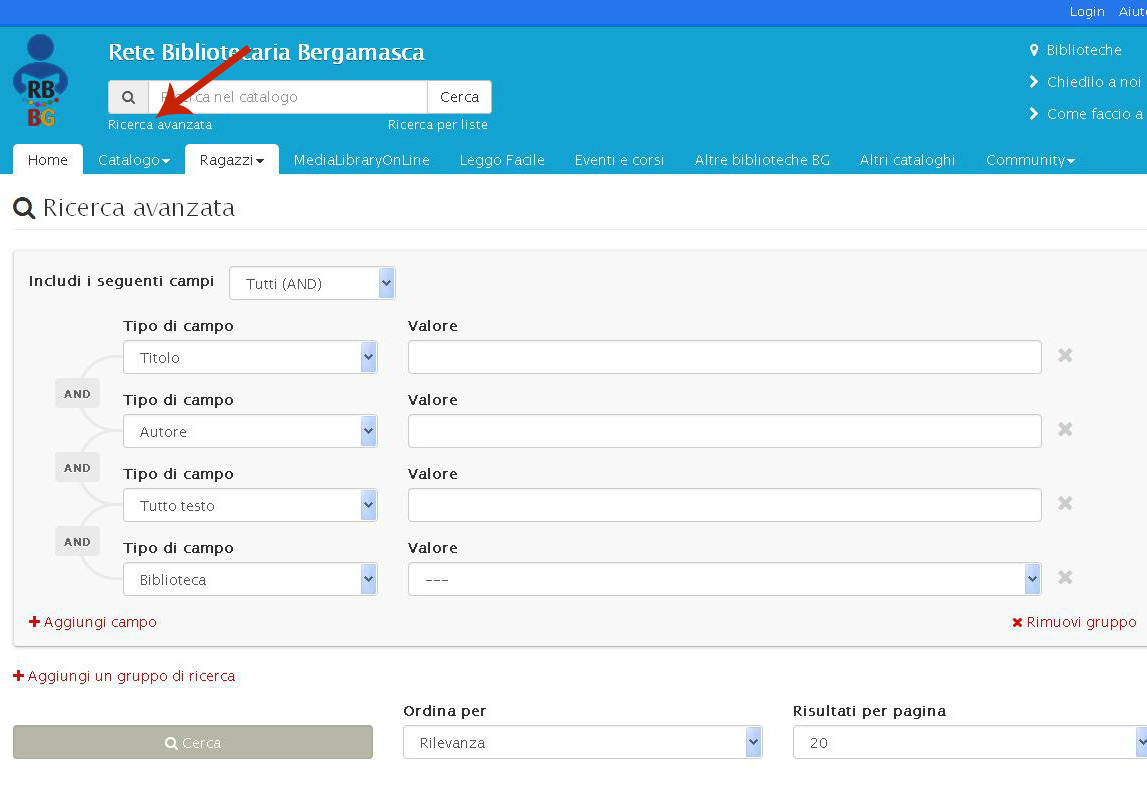Click the magnifier icon beside catalog search
Screen dimensions: 1147x797
(x=128, y=97)
